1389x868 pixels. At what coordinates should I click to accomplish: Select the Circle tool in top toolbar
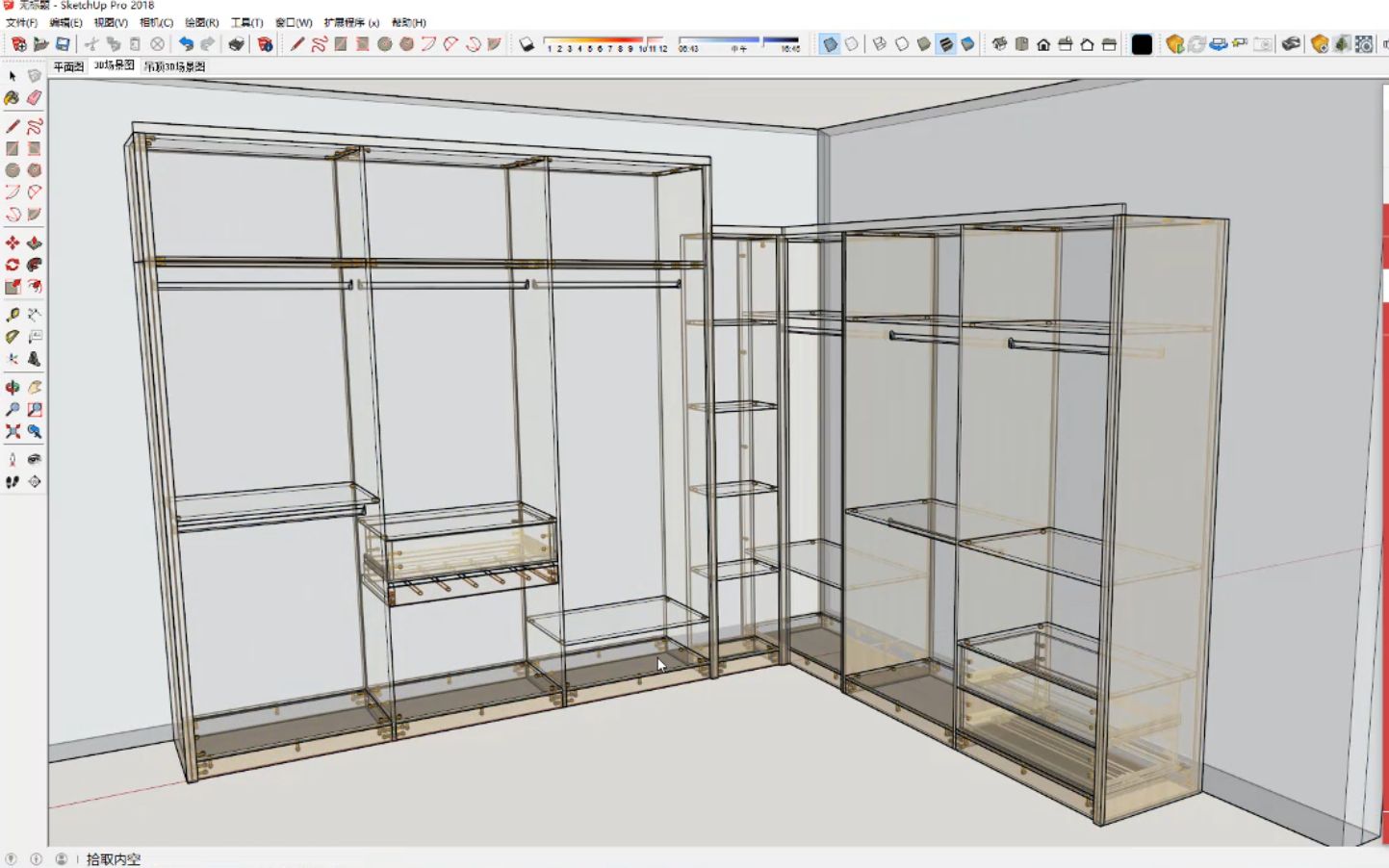[384, 44]
